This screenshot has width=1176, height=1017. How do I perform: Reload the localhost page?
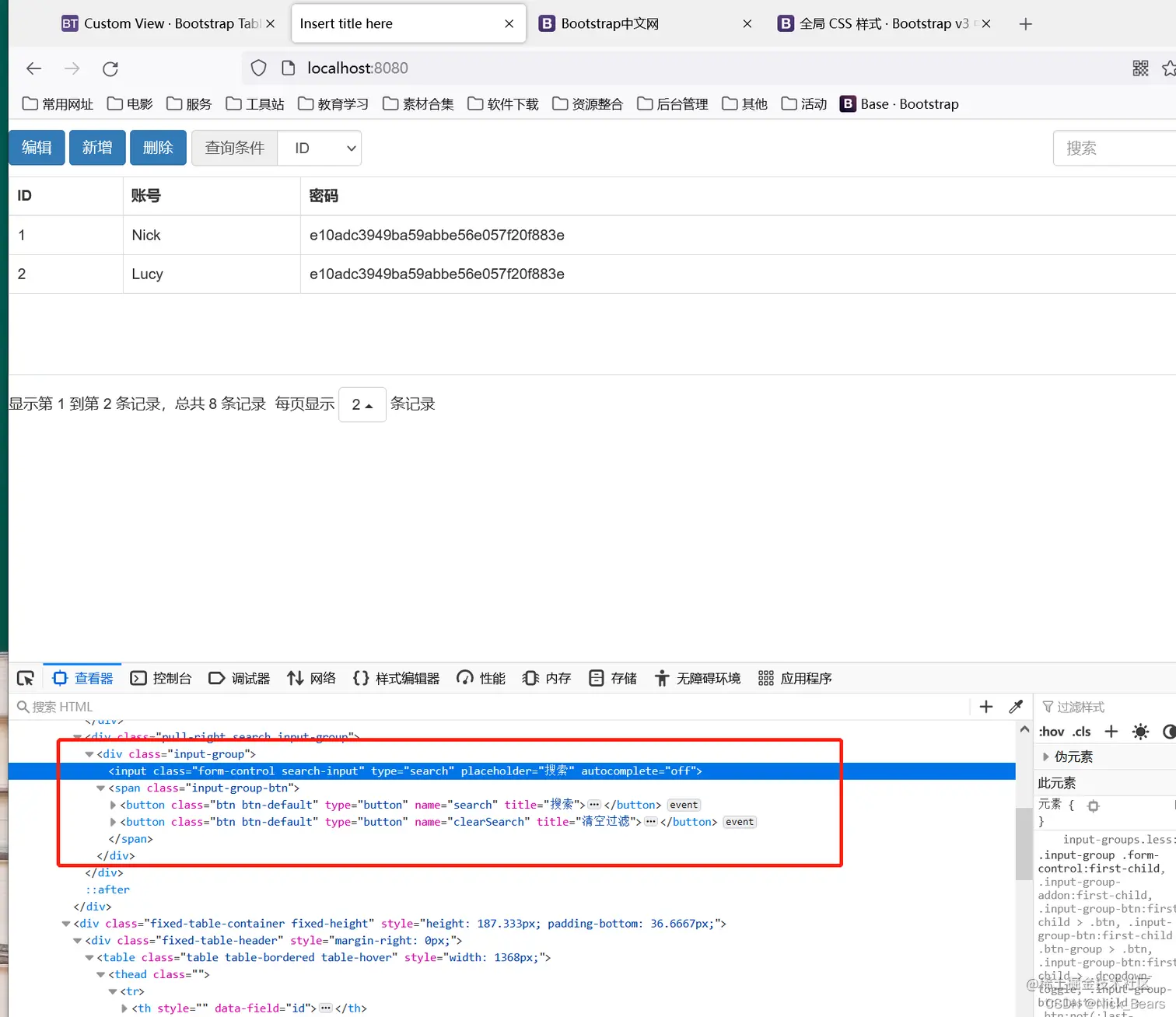pyautogui.click(x=110, y=68)
